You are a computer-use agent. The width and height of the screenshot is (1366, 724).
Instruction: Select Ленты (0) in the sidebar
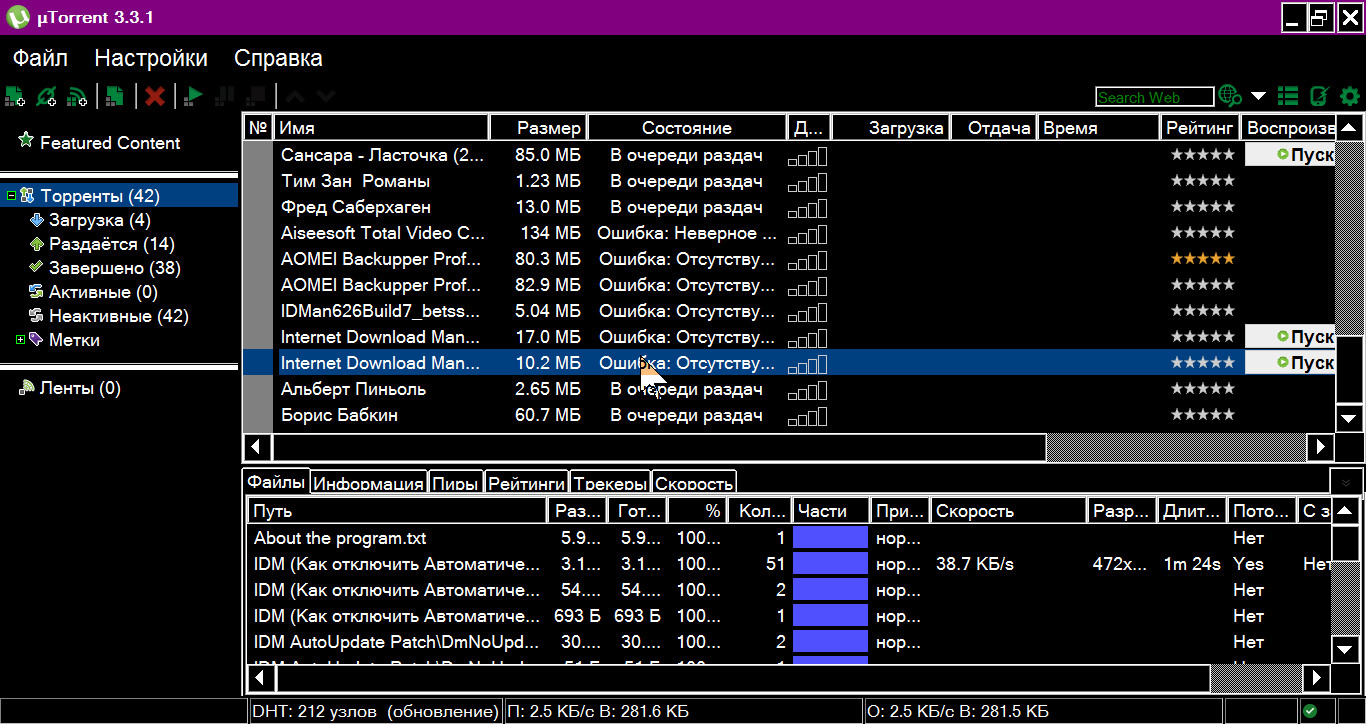pos(79,388)
